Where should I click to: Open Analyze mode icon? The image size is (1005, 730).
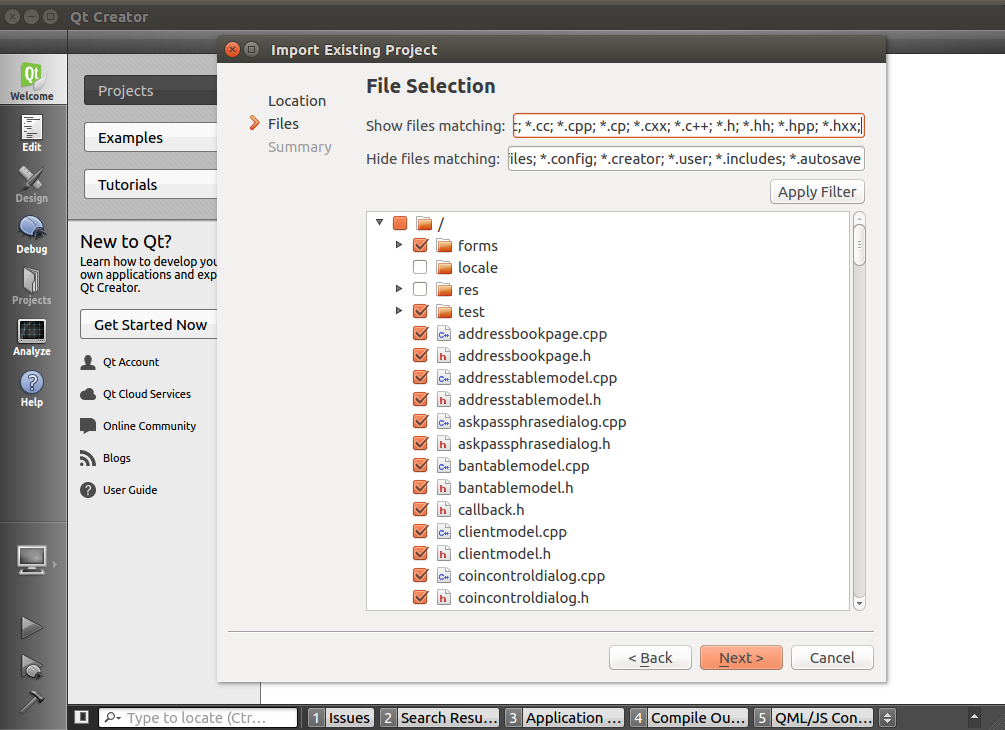(x=32, y=337)
